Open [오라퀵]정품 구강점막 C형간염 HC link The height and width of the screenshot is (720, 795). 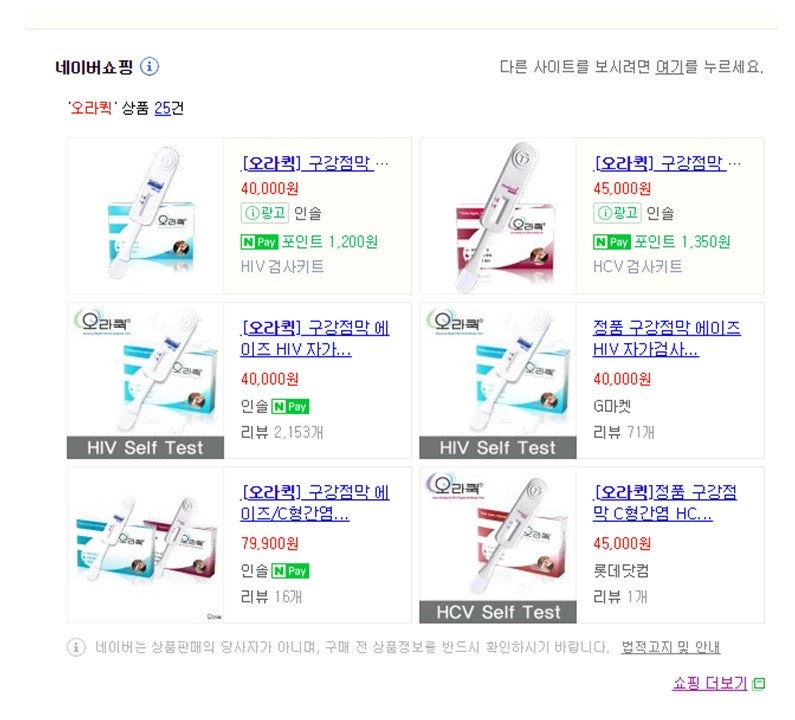(x=665, y=503)
